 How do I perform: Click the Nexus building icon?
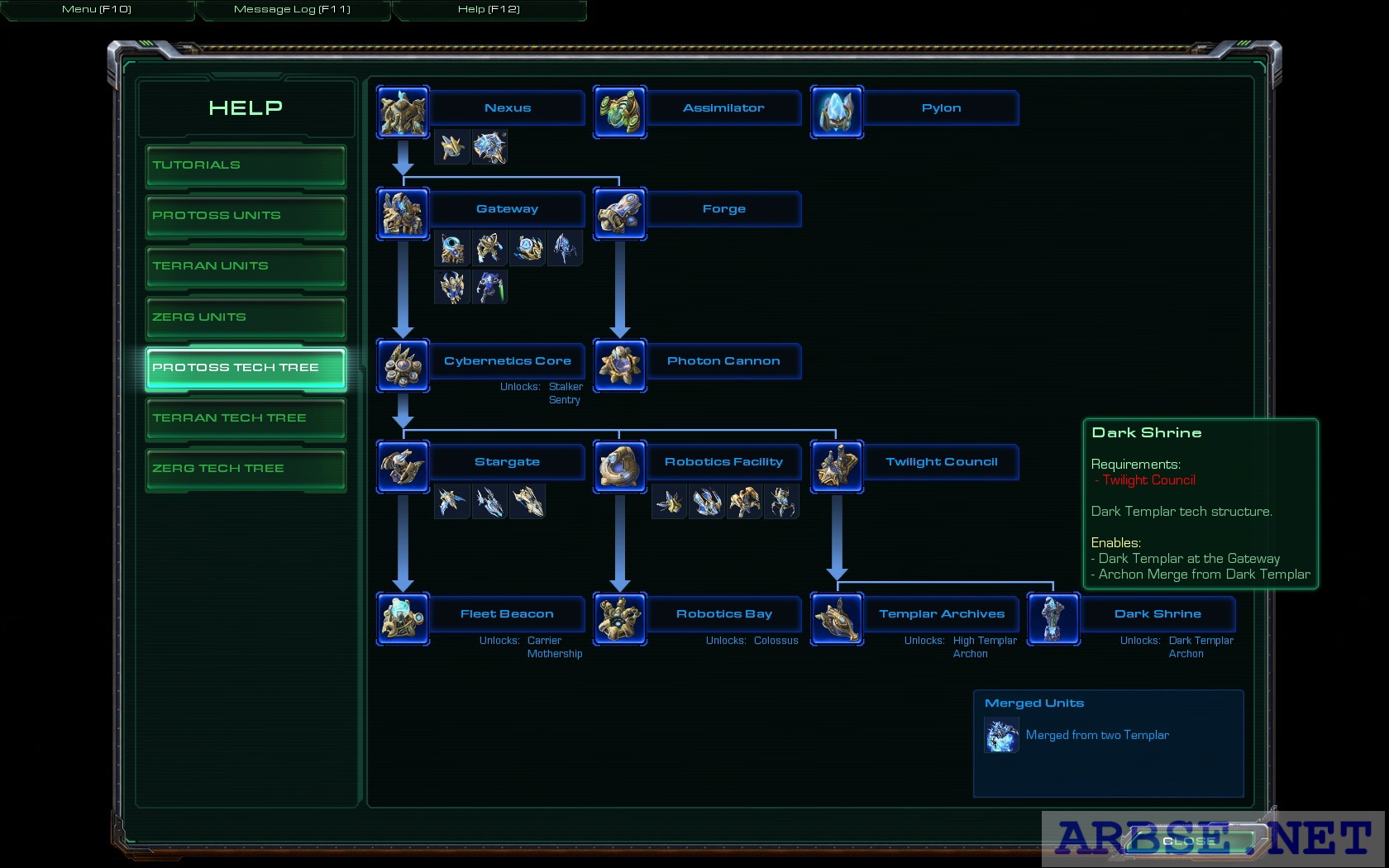[403, 112]
